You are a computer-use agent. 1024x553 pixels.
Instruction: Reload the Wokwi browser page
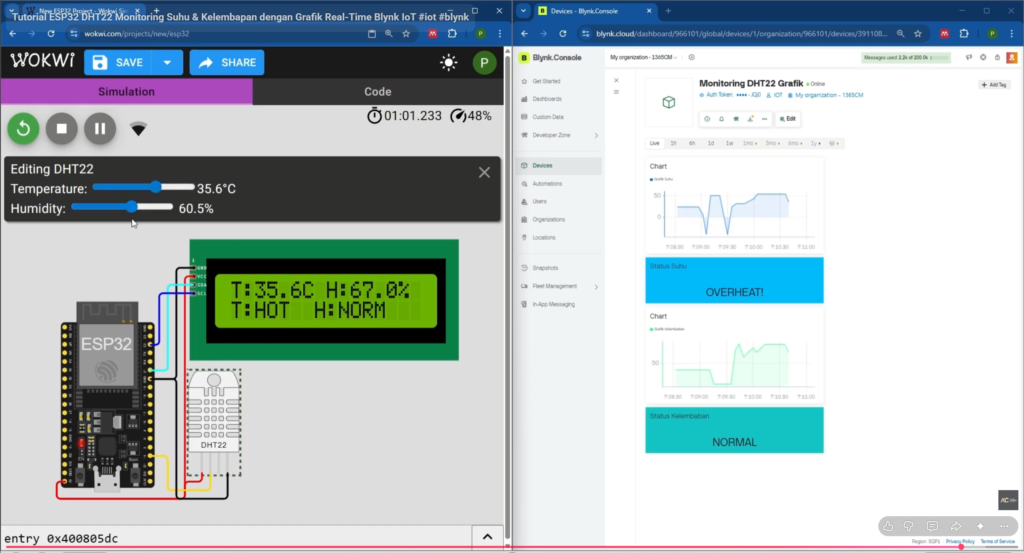51,33
